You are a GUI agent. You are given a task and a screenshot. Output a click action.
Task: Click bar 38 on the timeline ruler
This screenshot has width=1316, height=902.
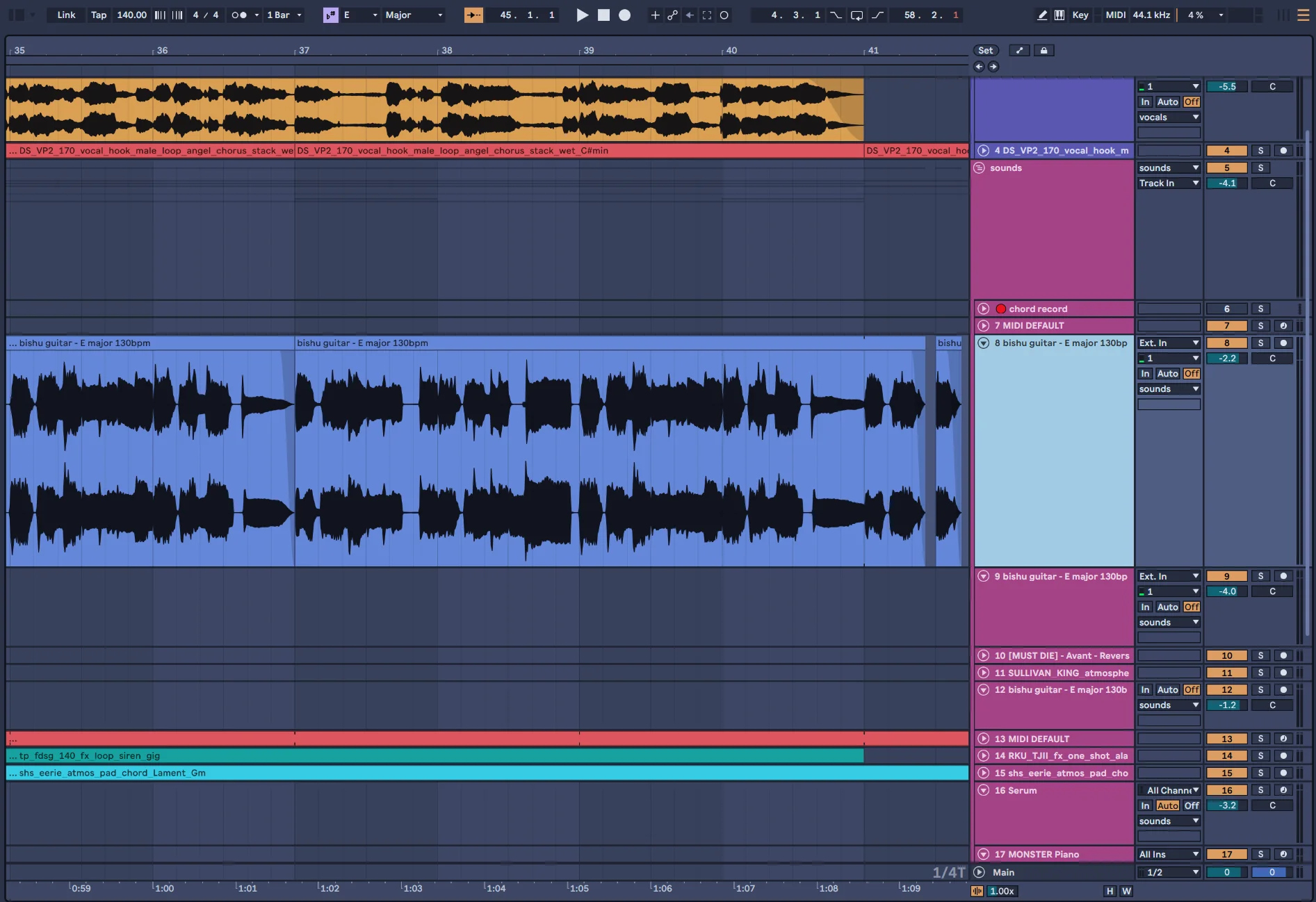[446, 50]
